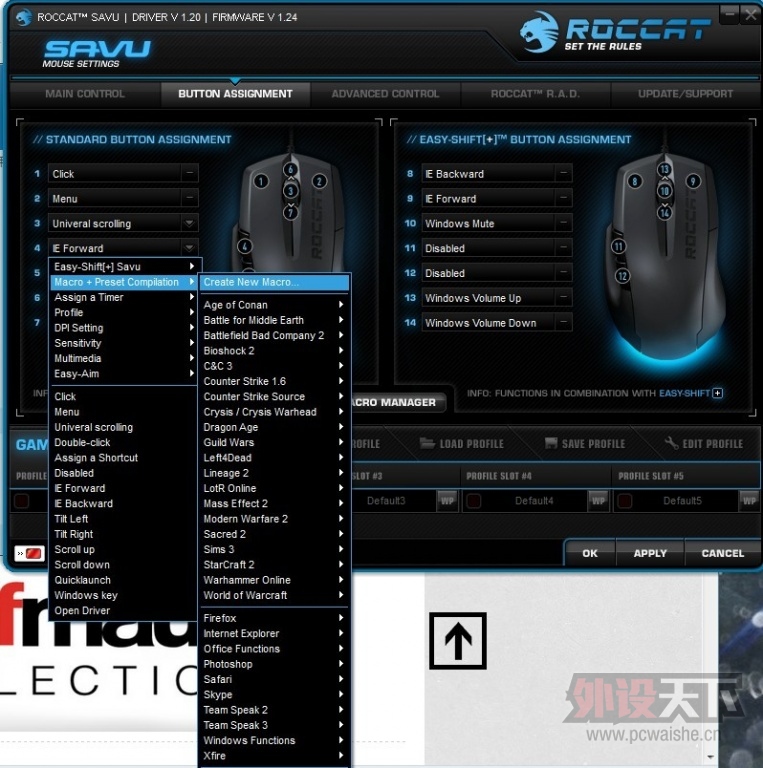
Task: Open dropdown for button 1 Click assignment
Action: point(190,173)
